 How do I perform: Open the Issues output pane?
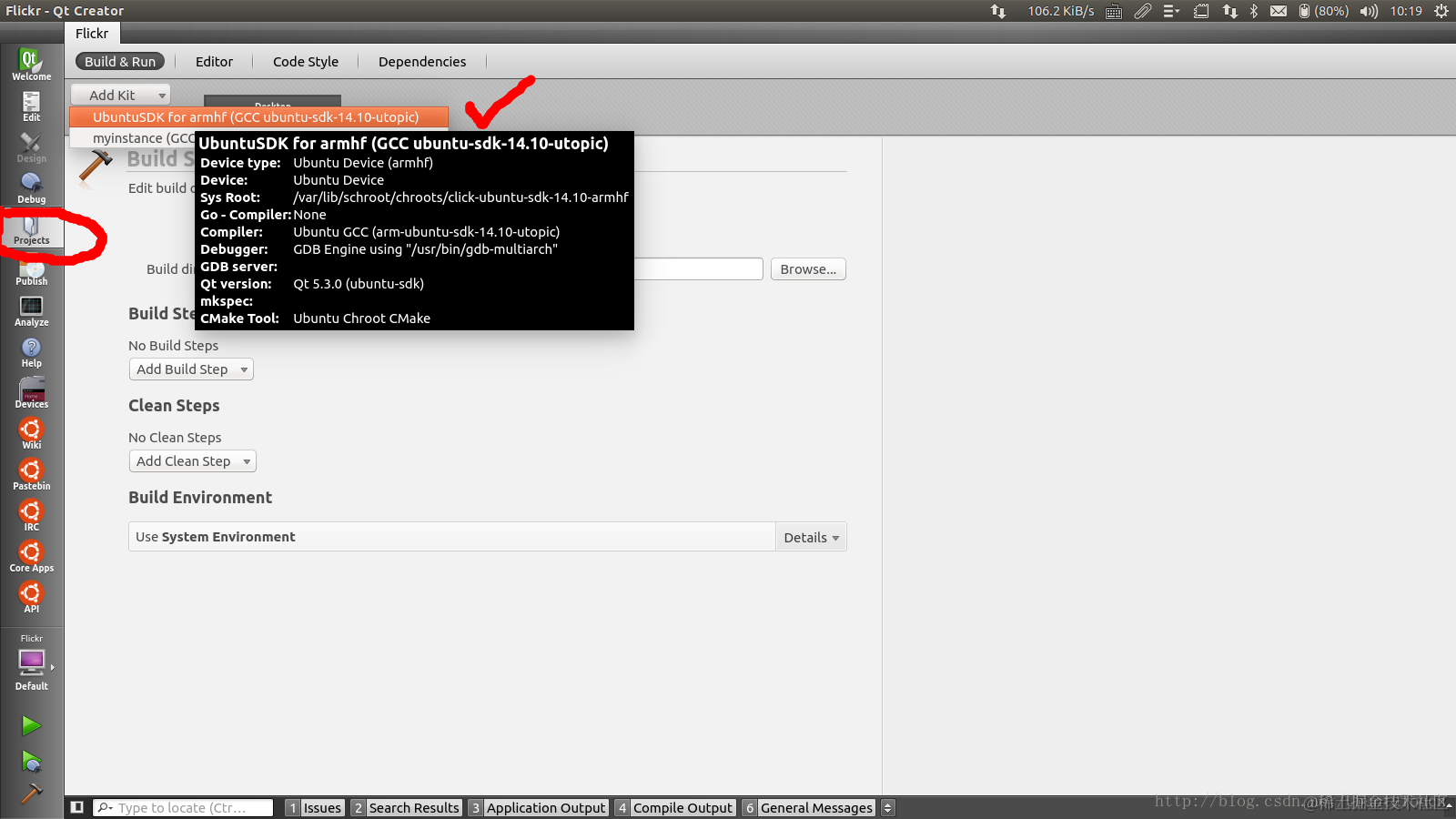point(315,808)
